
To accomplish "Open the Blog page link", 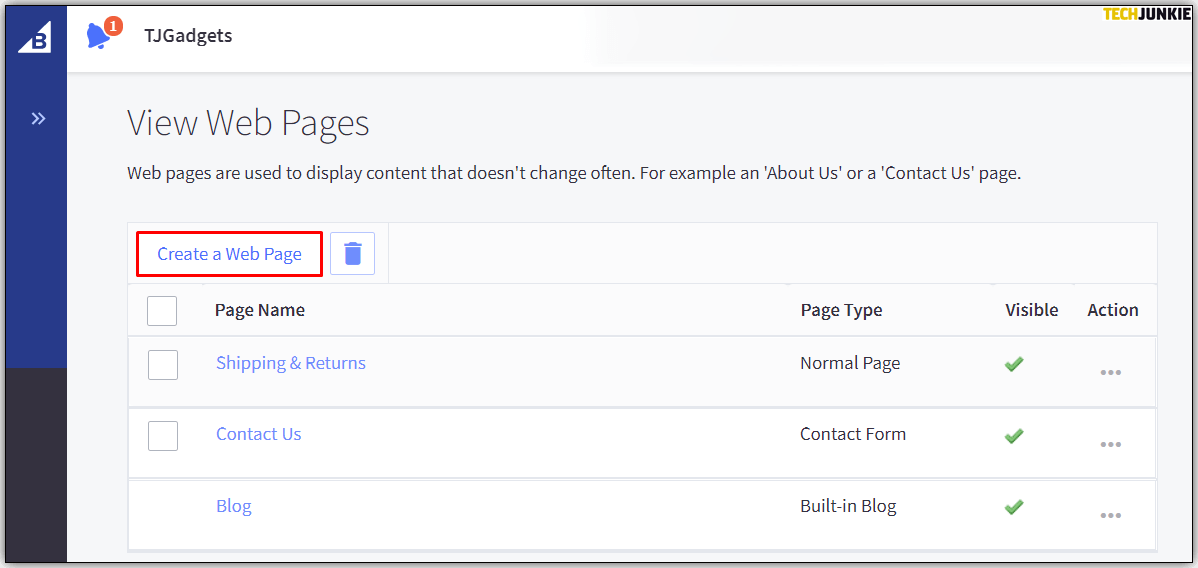I will pyautogui.click(x=234, y=506).
